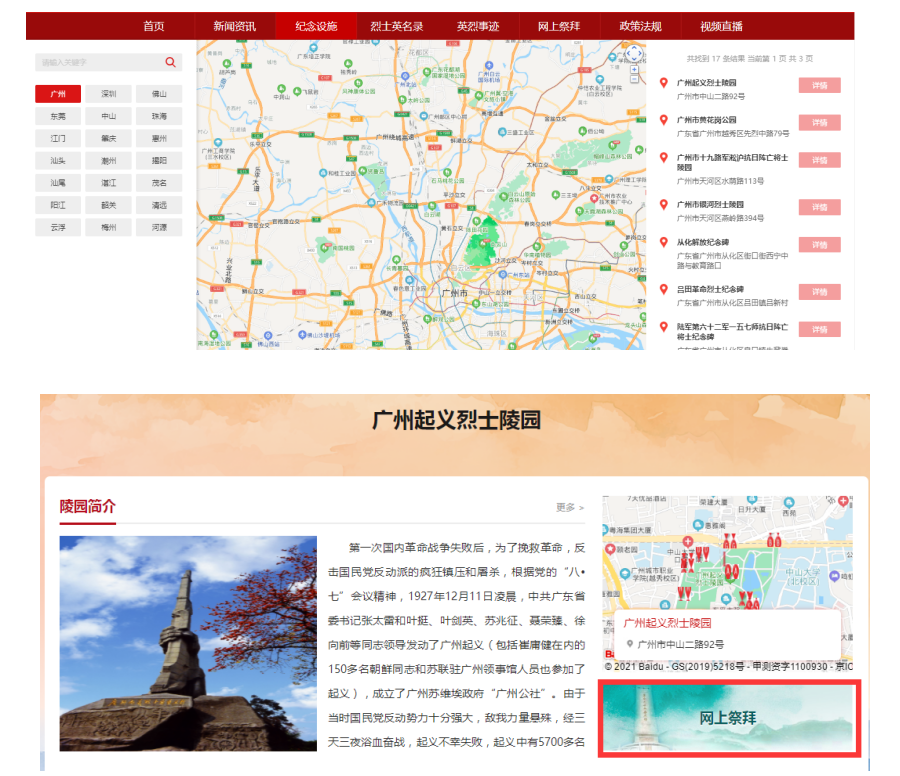Click the pin icon beside 广州市银河烈士陵园

[x=664, y=204]
